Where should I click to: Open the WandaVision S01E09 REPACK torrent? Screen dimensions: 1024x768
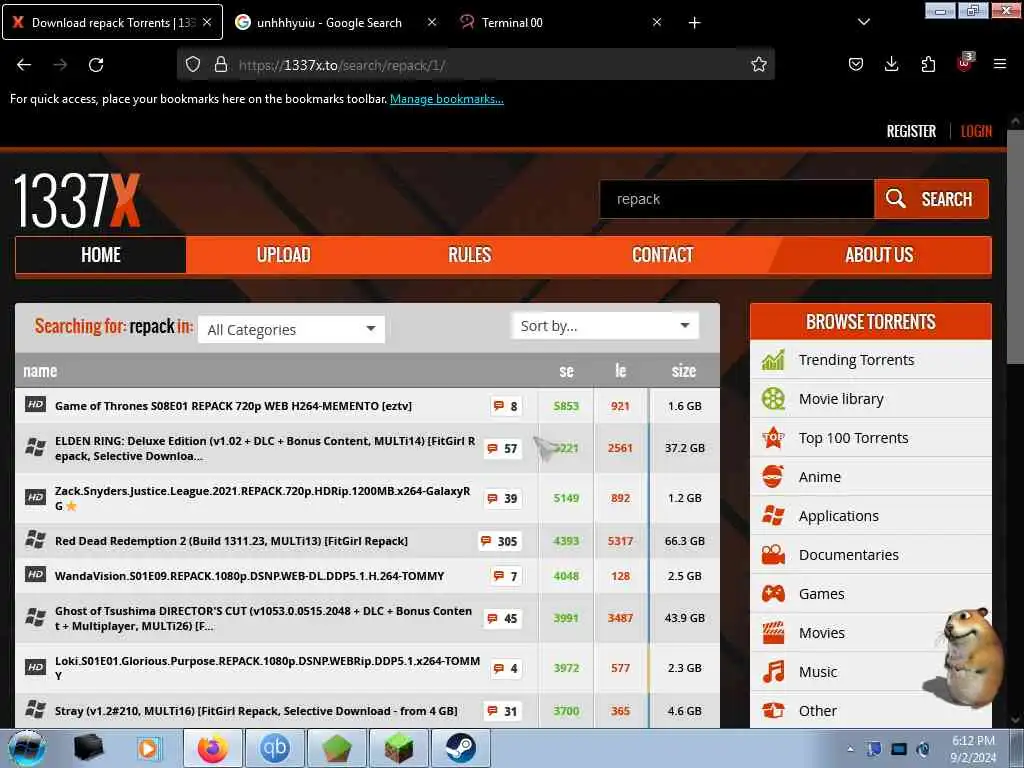point(249,576)
